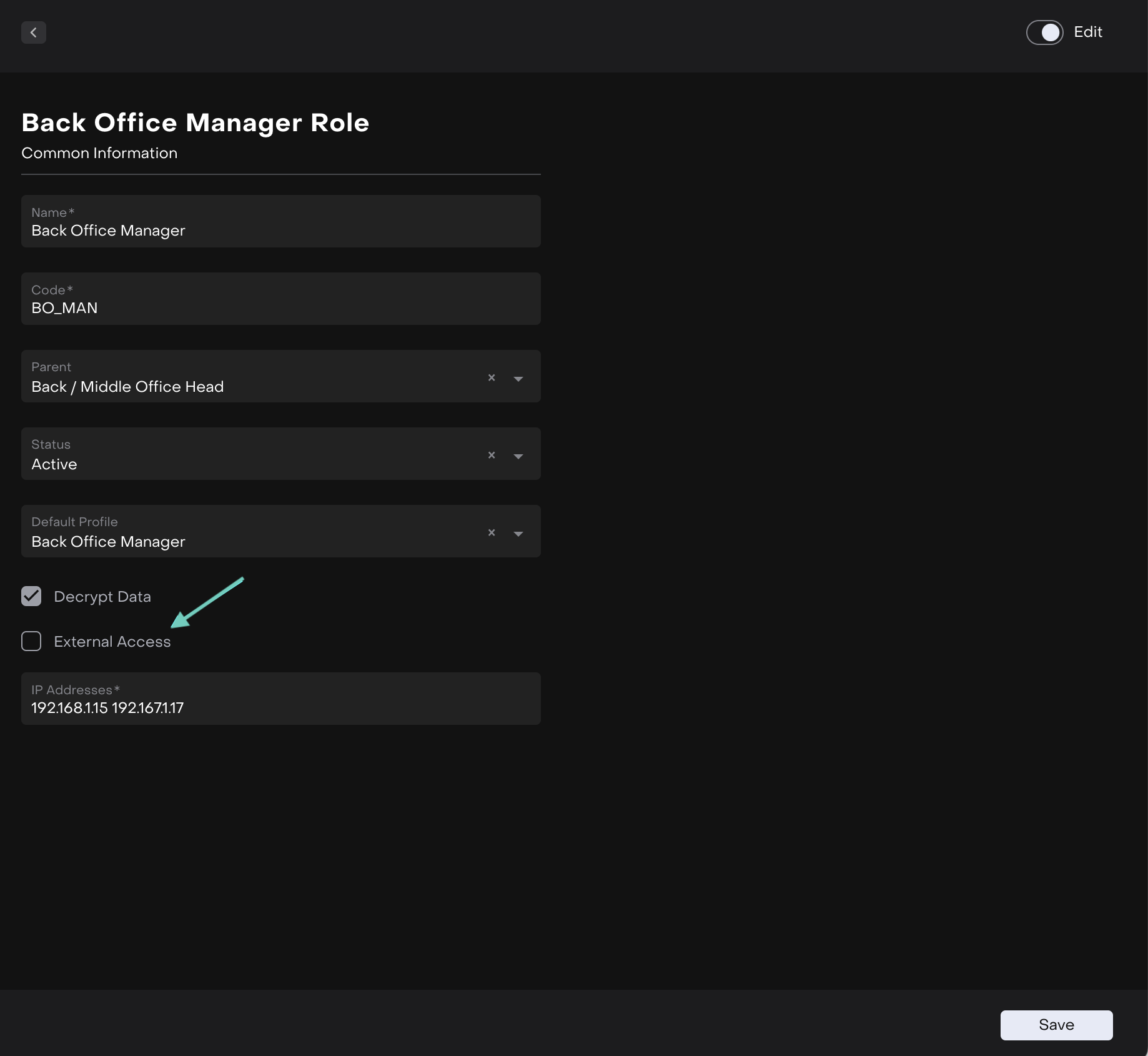Viewport: 1148px width, 1056px height.
Task: Click the Default Profile field value text
Action: click(108, 542)
